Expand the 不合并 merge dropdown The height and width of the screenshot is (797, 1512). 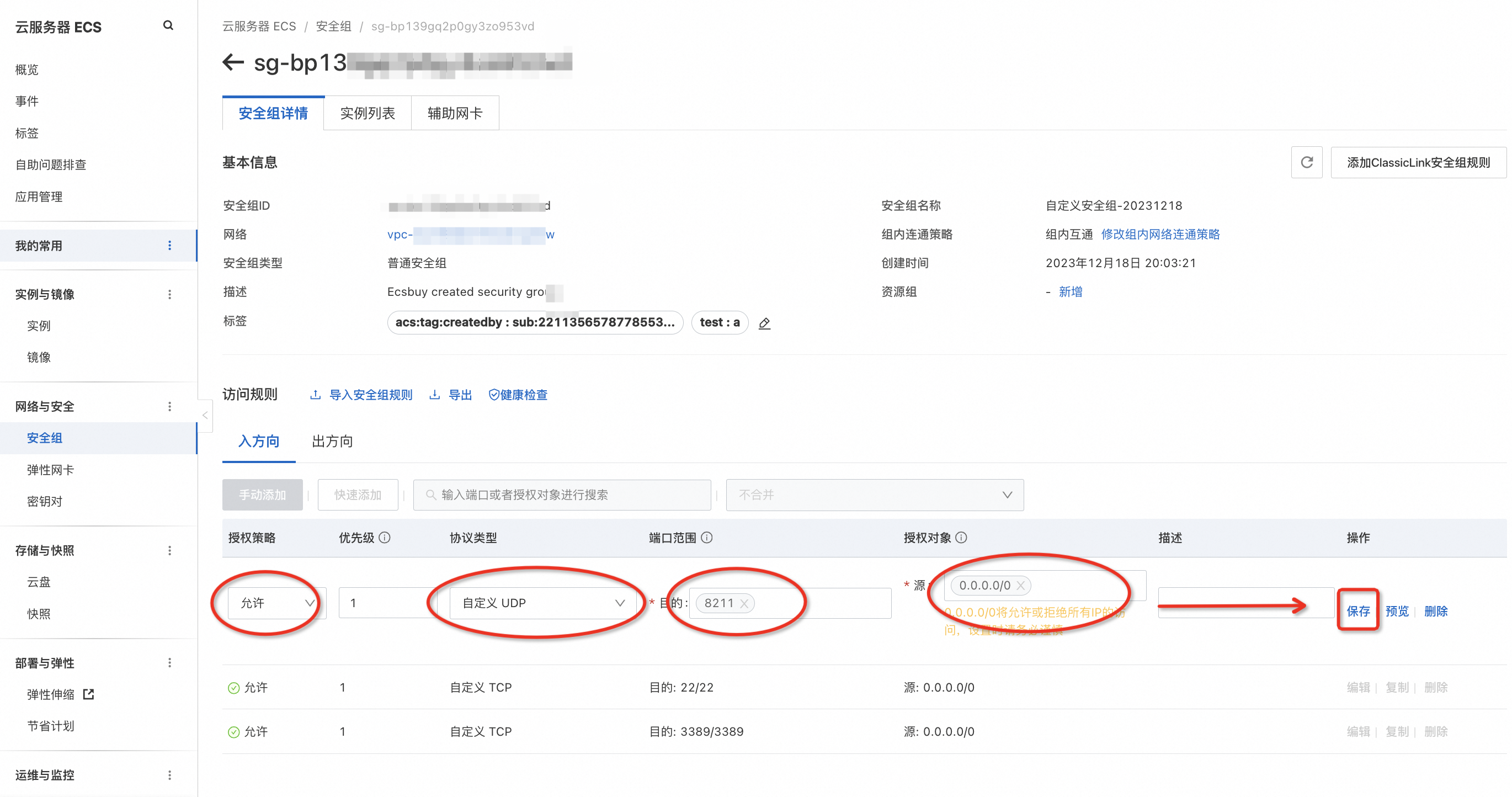tap(874, 495)
